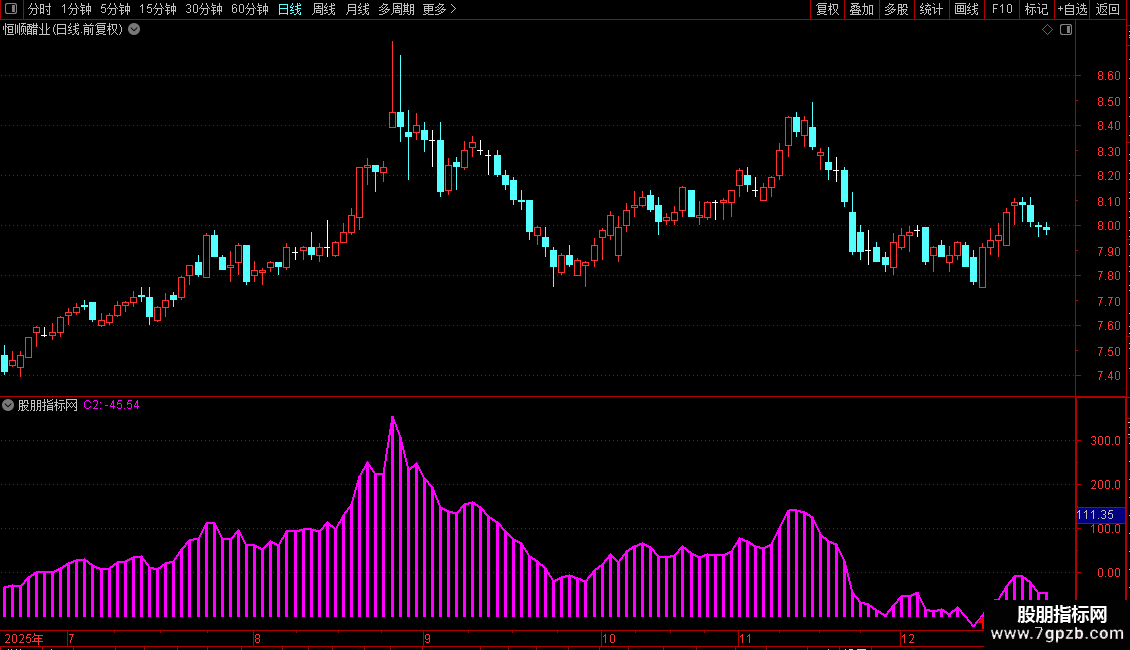Image resolution: width=1130 pixels, height=650 pixels.
Task: Click the 8.60 price axis label
Action: pos(1108,76)
